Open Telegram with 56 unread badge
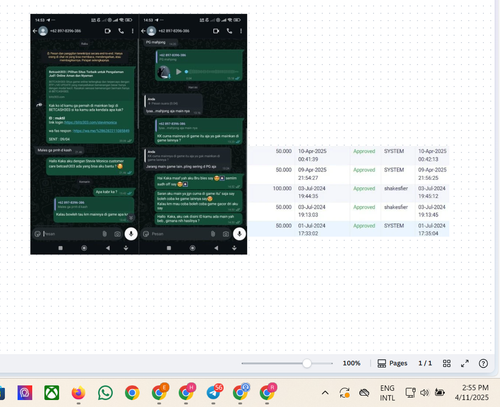The image size is (500, 407). pyautogui.click(x=214, y=392)
